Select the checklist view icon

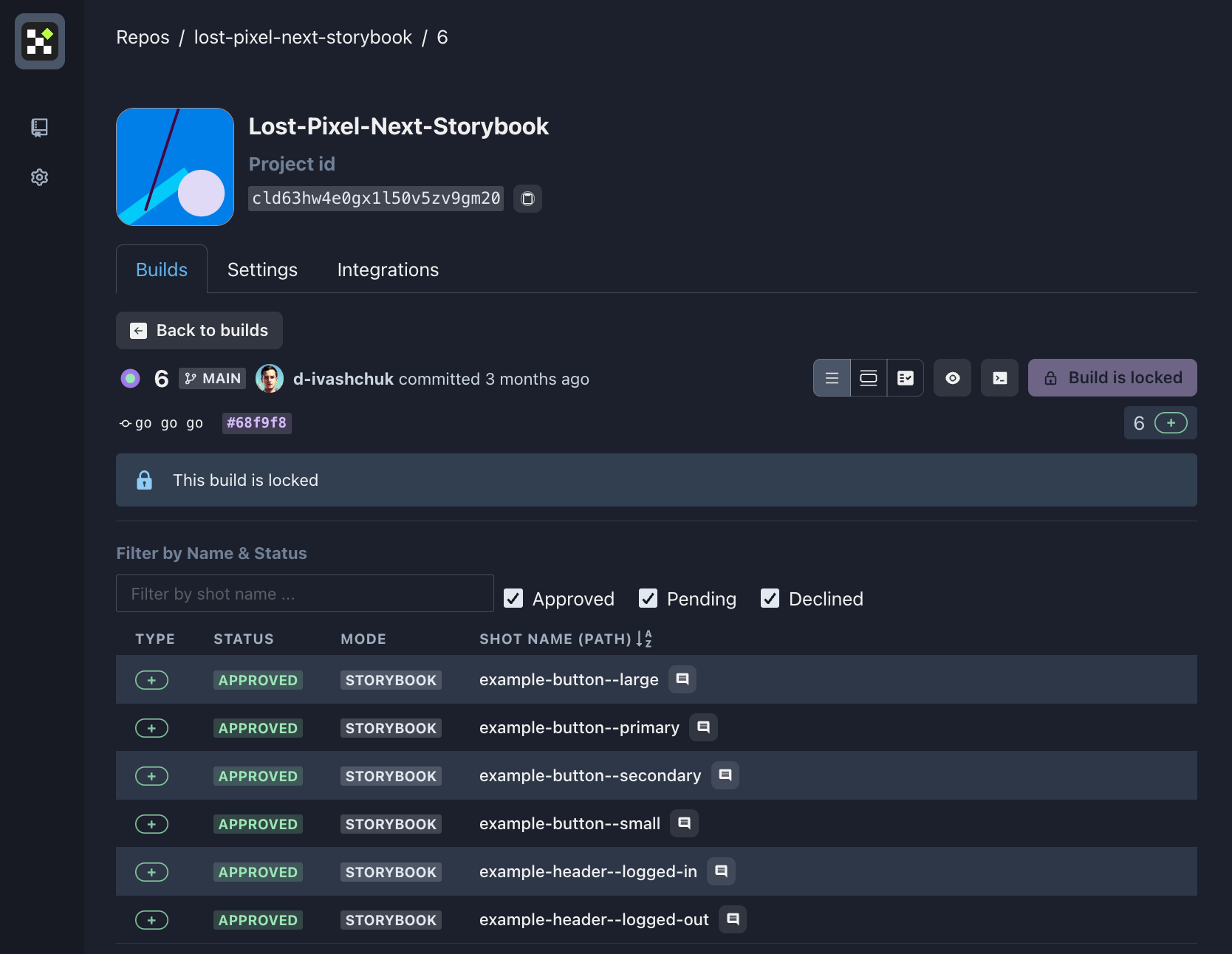[906, 378]
